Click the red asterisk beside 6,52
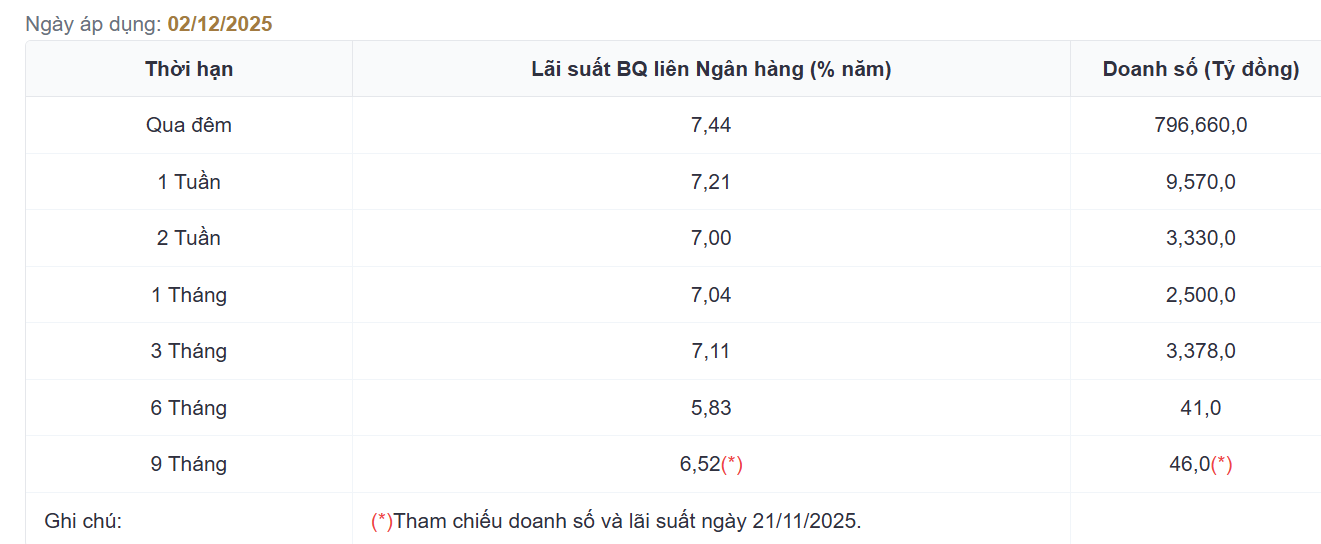 pyautogui.click(x=732, y=464)
